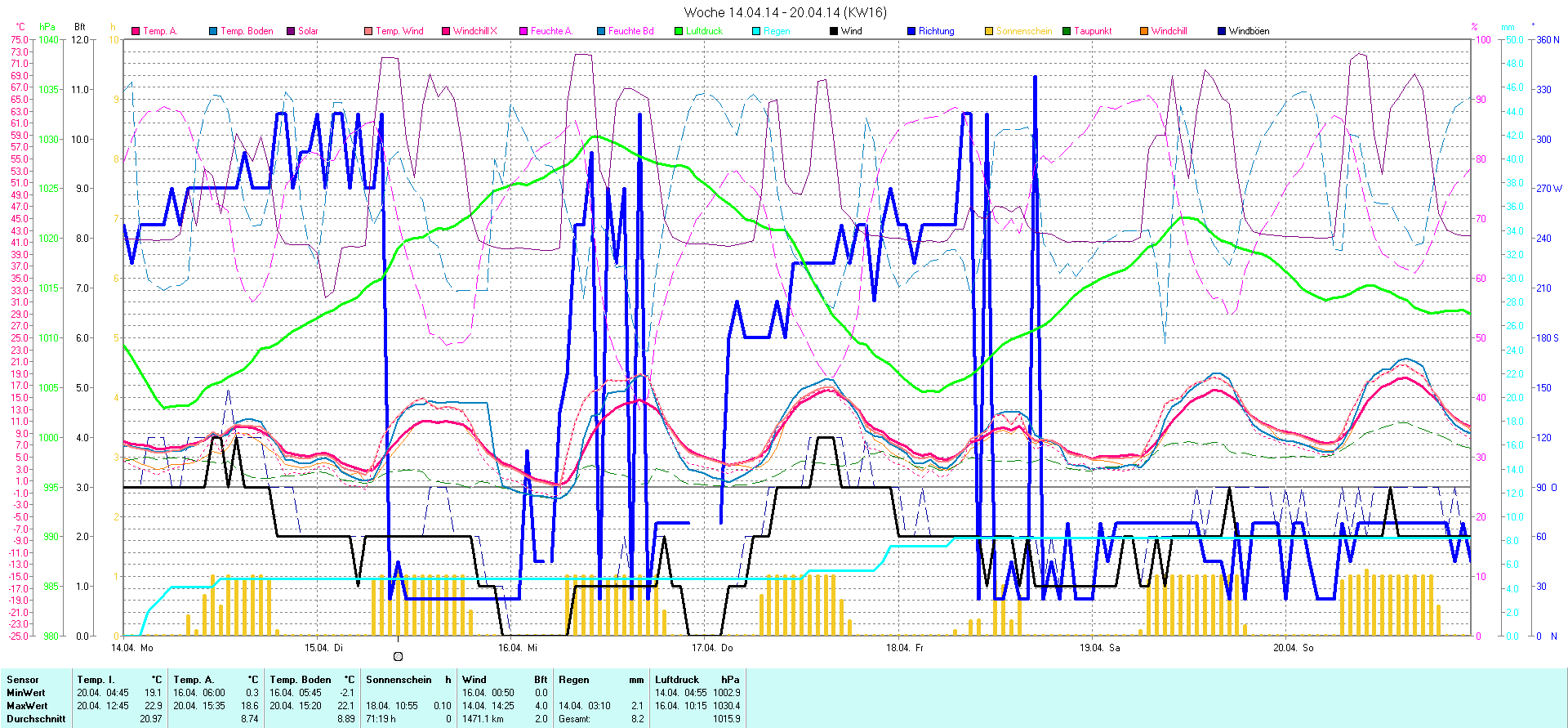Click the Windböen legend label
1568x728 pixels.
[1249, 31]
